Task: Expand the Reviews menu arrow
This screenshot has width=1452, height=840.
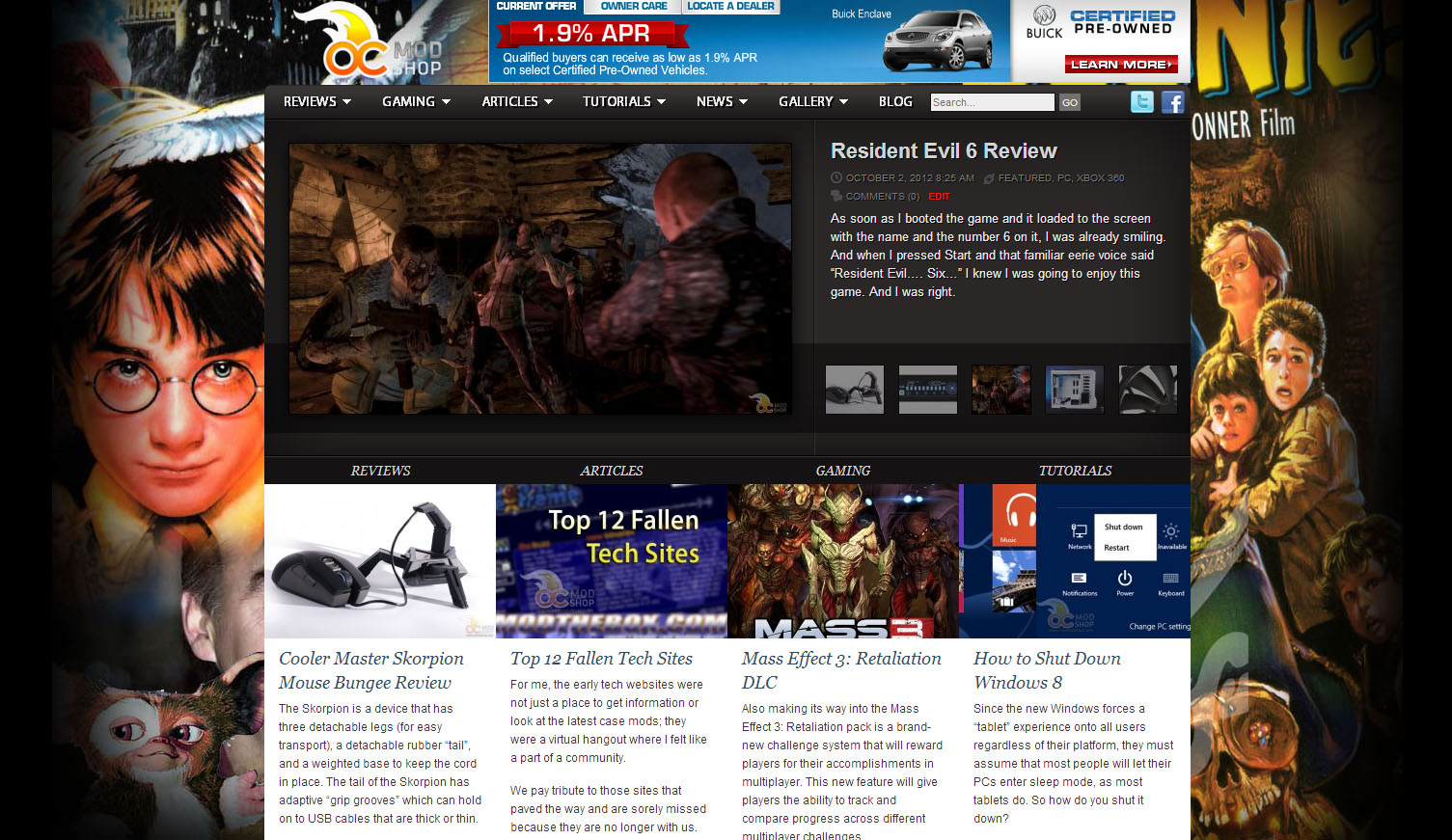Action: click(x=346, y=101)
